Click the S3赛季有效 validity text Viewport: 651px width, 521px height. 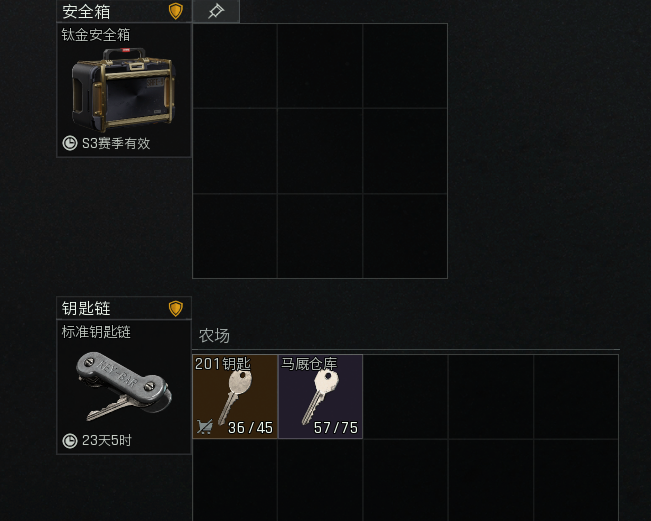[116, 143]
